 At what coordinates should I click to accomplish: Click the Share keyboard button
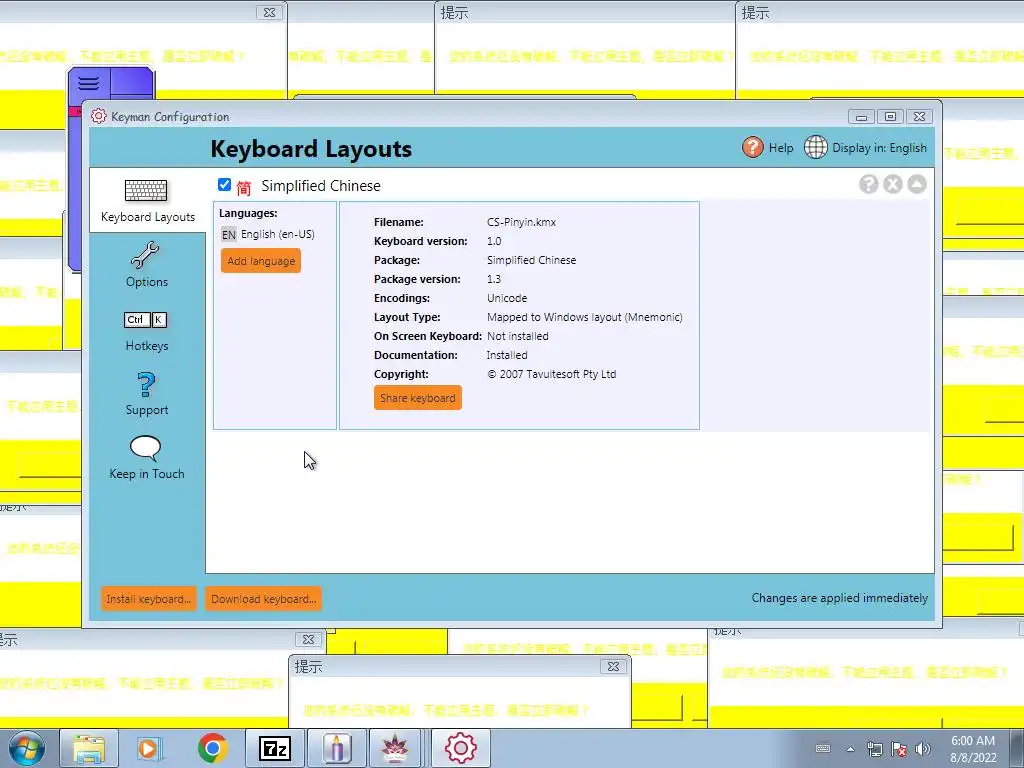418,398
